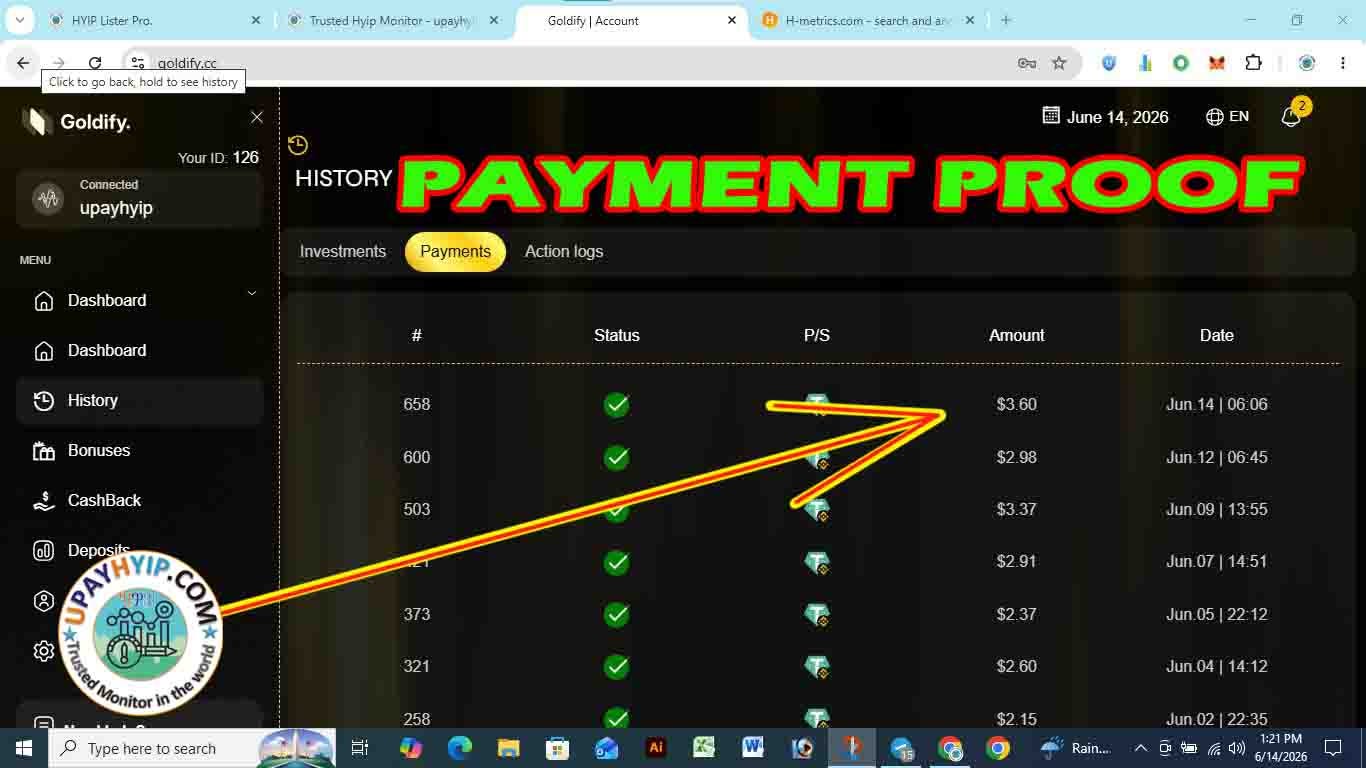Switch to the HYIP Lister Pro tab
The image size is (1366, 768).
(x=155, y=20)
